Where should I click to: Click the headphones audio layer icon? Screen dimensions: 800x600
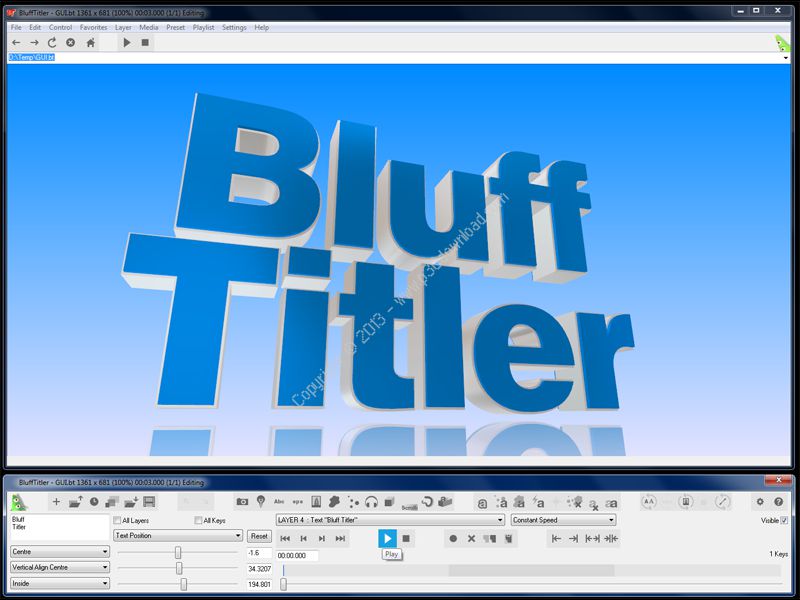pos(371,502)
